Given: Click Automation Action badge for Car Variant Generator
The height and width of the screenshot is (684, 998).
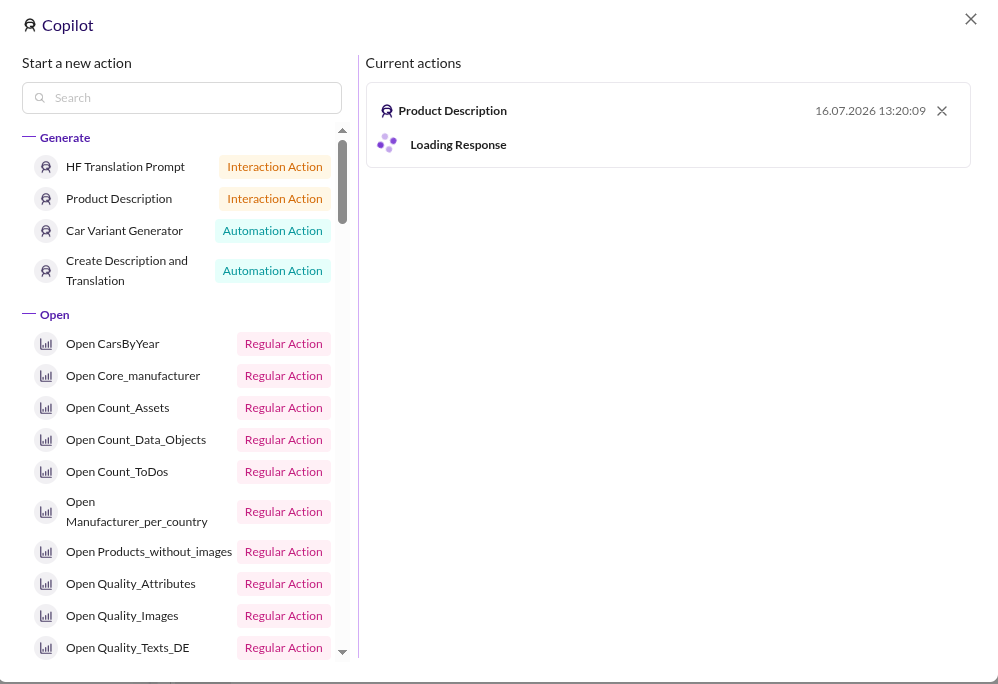Looking at the screenshot, I should click(x=272, y=231).
